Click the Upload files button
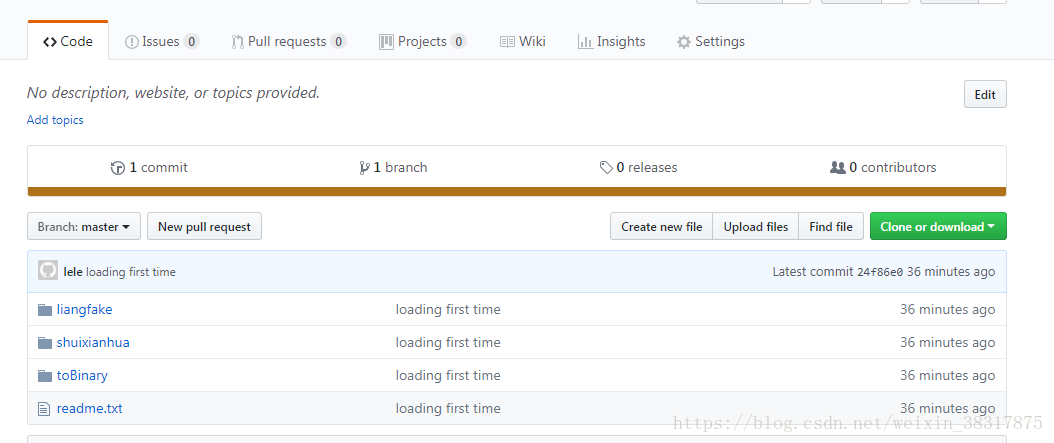 [x=756, y=227]
